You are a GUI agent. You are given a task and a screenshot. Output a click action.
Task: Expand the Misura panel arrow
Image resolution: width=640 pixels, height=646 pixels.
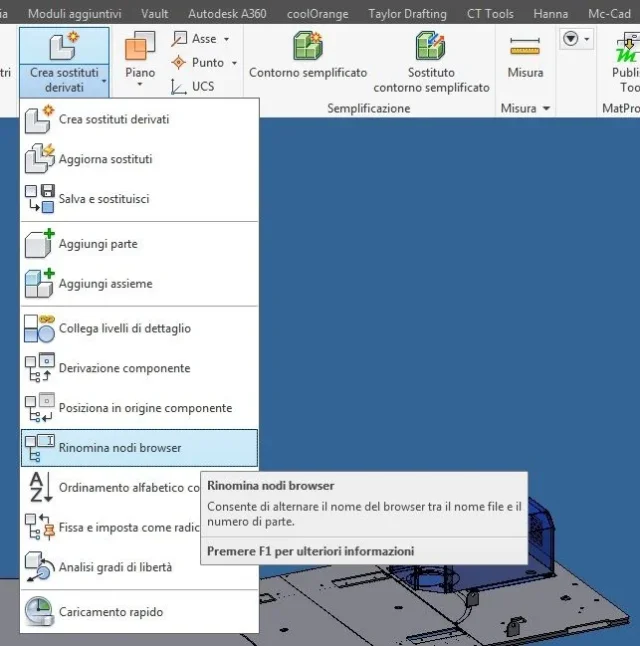pyautogui.click(x=546, y=109)
